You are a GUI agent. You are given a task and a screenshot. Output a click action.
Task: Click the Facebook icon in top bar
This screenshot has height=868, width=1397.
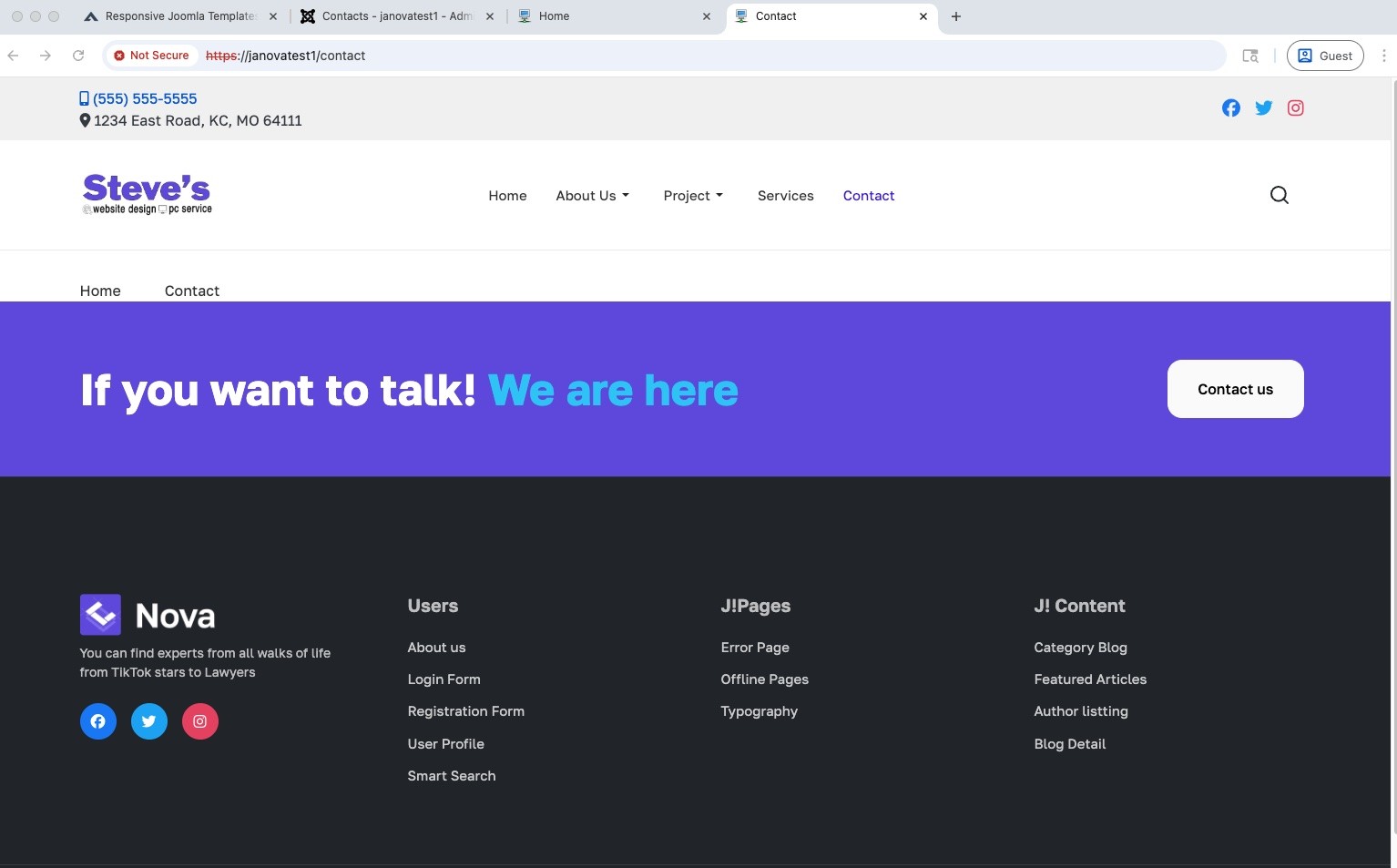1230,108
